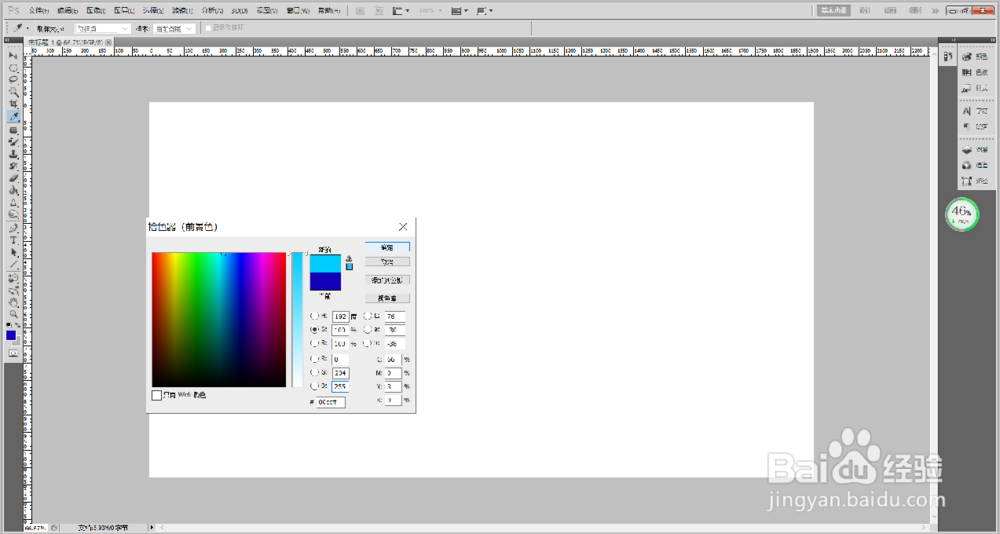Select the Eraser tool
The height and width of the screenshot is (534, 1000).
click(13, 178)
